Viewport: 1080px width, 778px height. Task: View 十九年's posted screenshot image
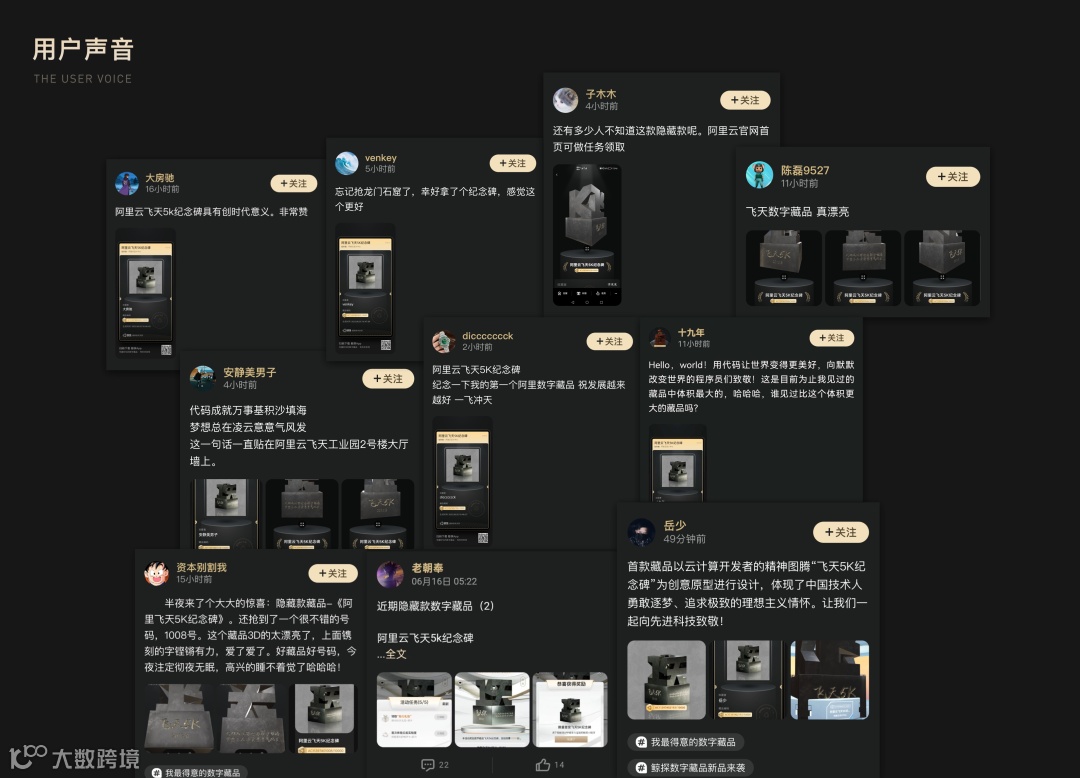pos(678,463)
